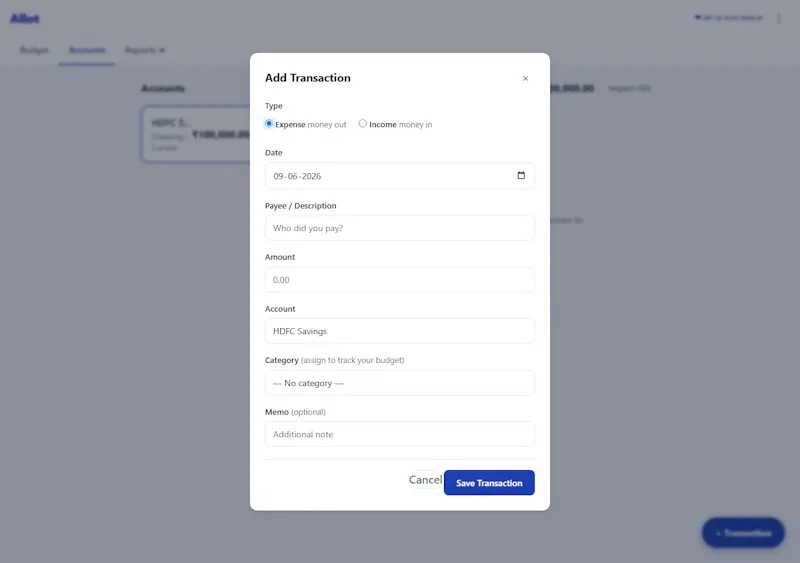This screenshot has width=800, height=563.
Task: Focus the Memo Additional note field
Action: pyautogui.click(x=399, y=434)
